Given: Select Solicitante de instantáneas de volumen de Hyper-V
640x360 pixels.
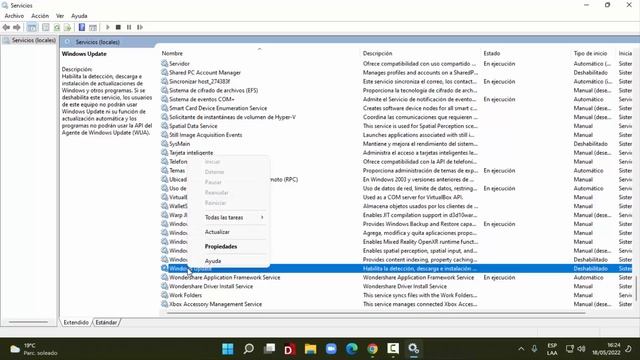Looking at the screenshot, I should [x=232, y=117].
